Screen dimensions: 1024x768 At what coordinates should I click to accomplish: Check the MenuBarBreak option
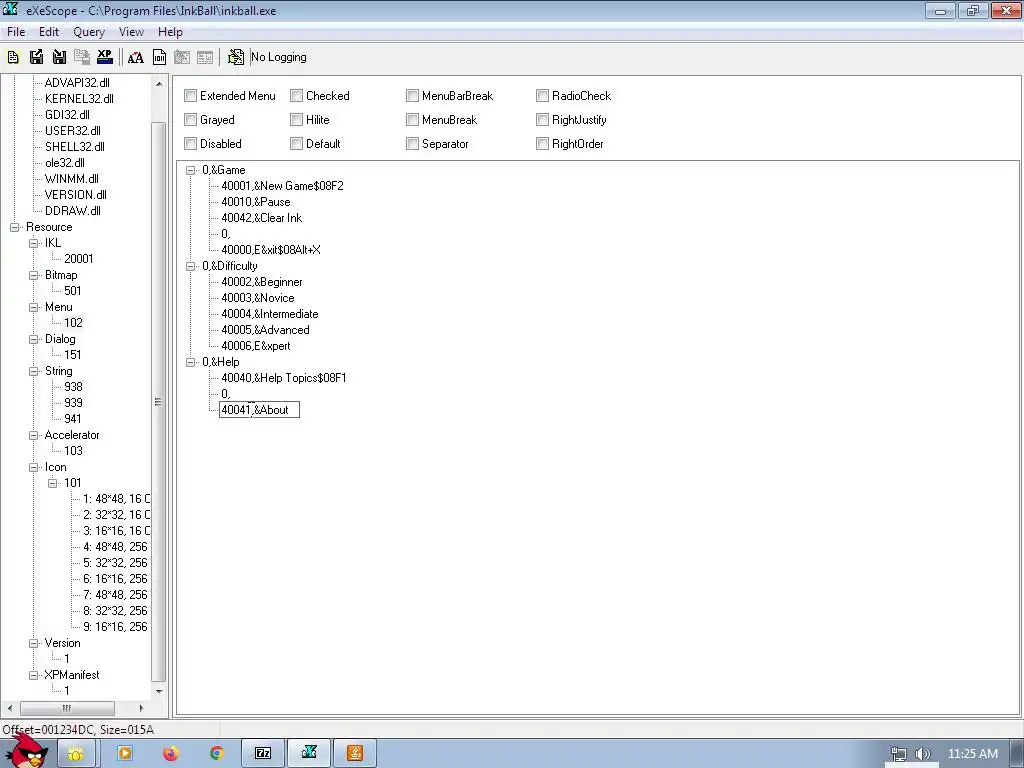click(x=413, y=96)
